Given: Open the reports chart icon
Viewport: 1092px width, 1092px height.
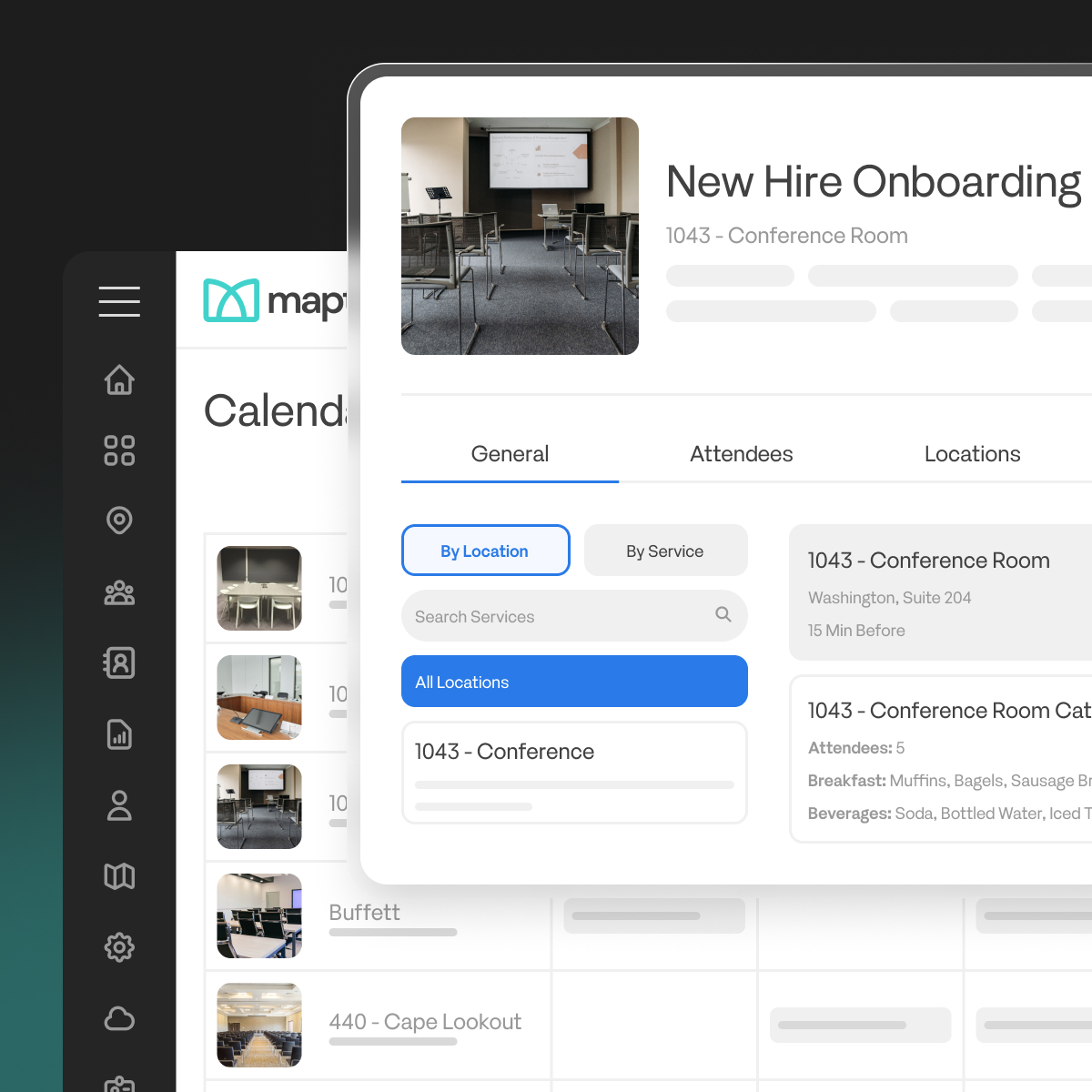Looking at the screenshot, I should coord(119,734).
